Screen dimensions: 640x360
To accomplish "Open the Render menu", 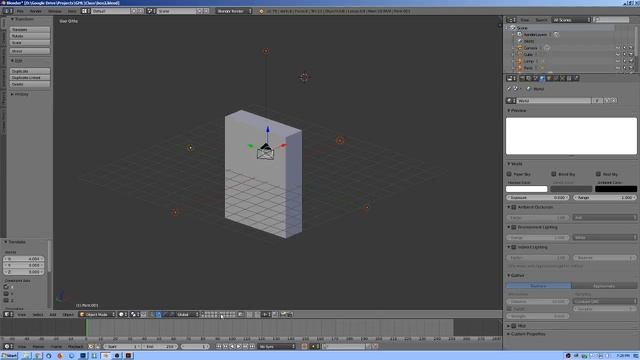I will 36,11.
